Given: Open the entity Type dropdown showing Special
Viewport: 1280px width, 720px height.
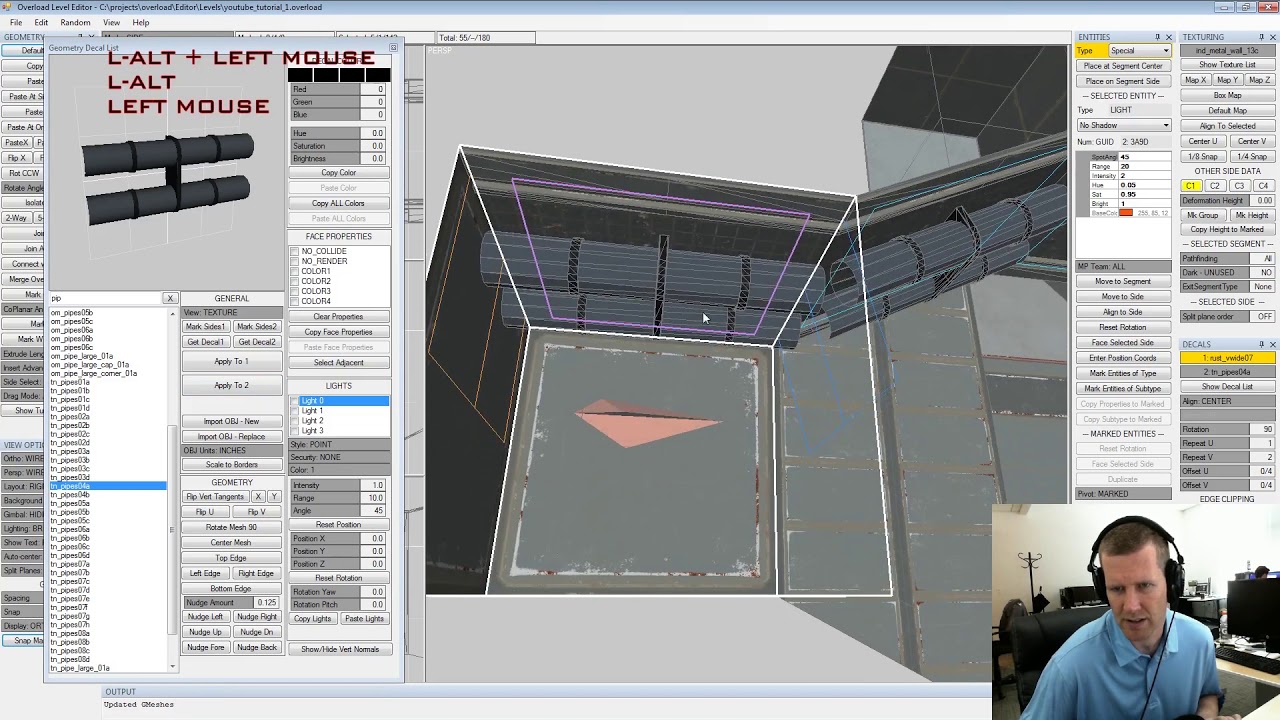Looking at the screenshot, I should point(1138,51).
